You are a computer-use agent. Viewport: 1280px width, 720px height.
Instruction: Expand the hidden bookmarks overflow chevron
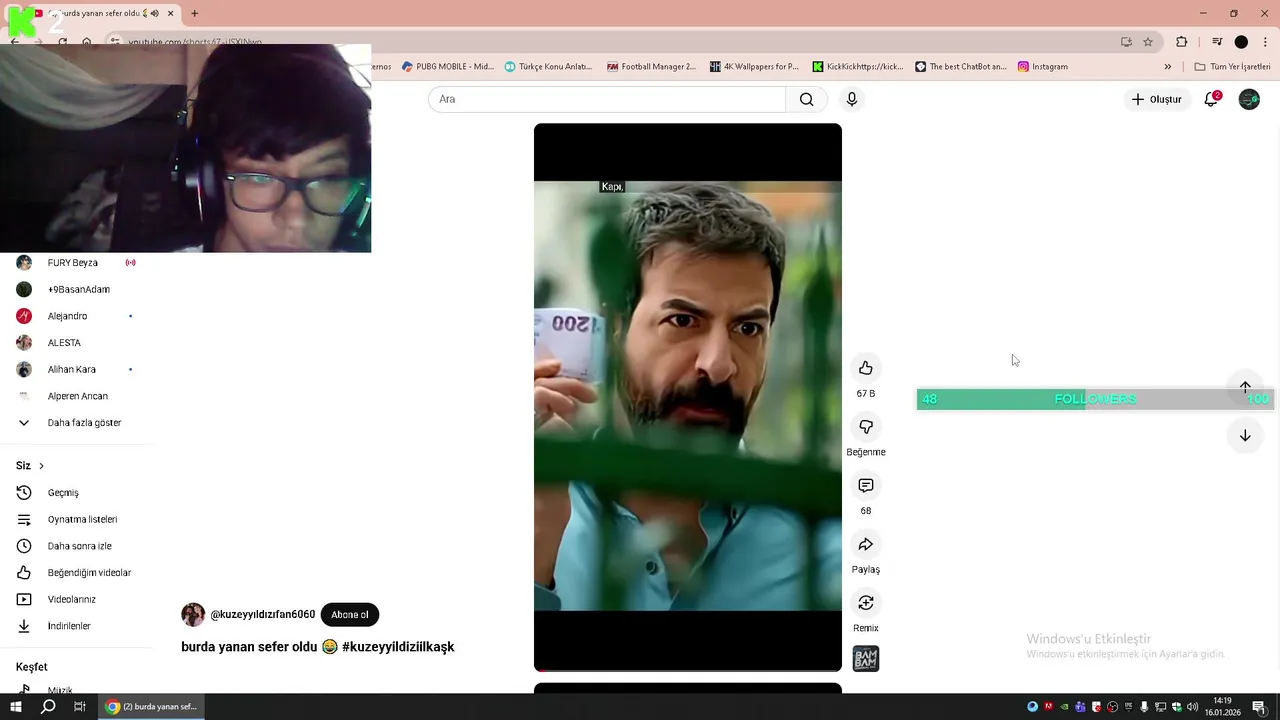click(1167, 67)
